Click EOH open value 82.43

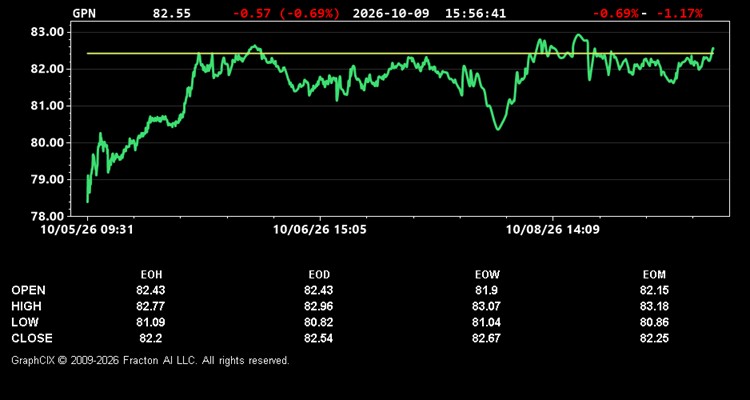pos(151,290)
